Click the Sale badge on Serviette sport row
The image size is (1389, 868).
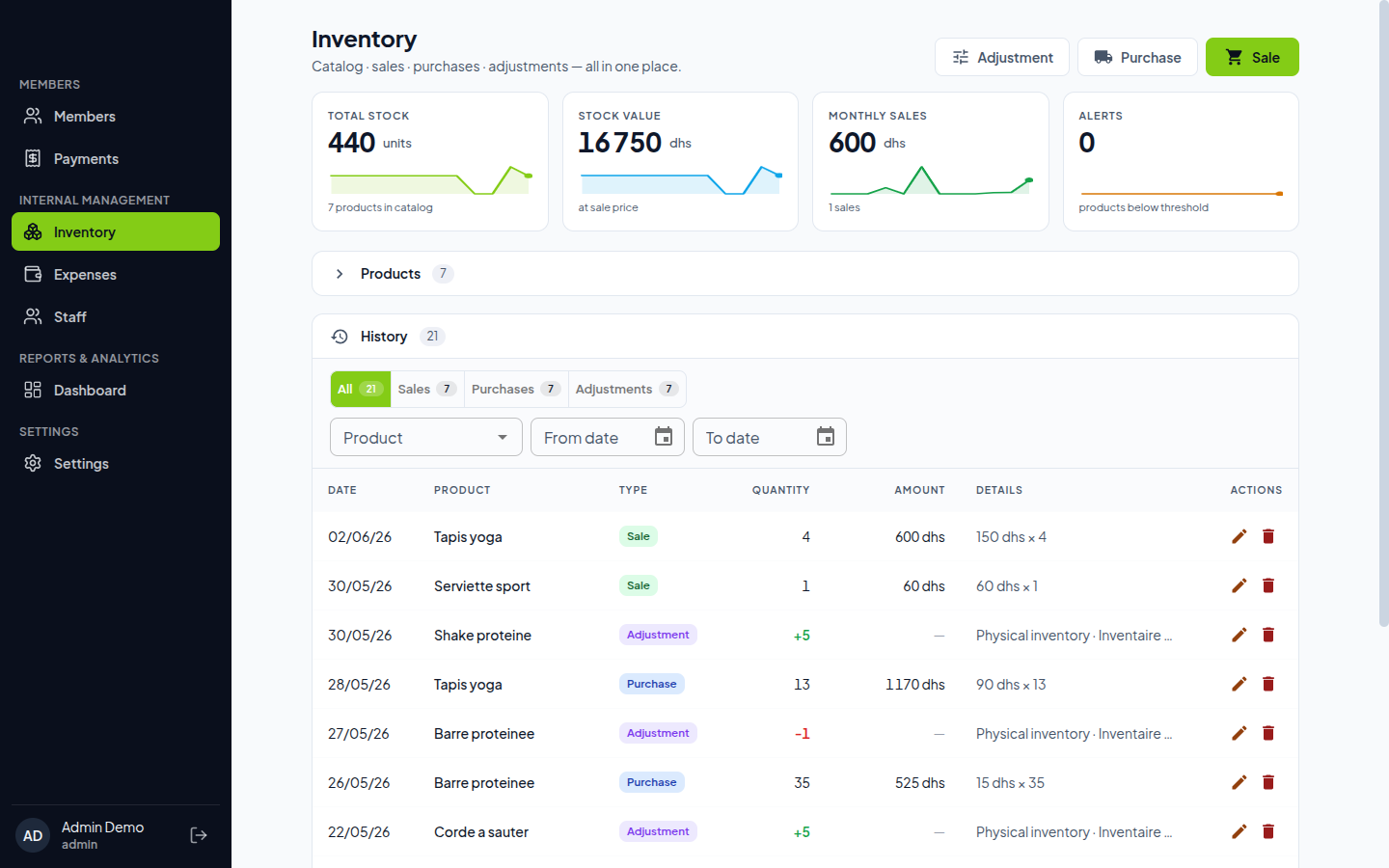click(639, 585)
